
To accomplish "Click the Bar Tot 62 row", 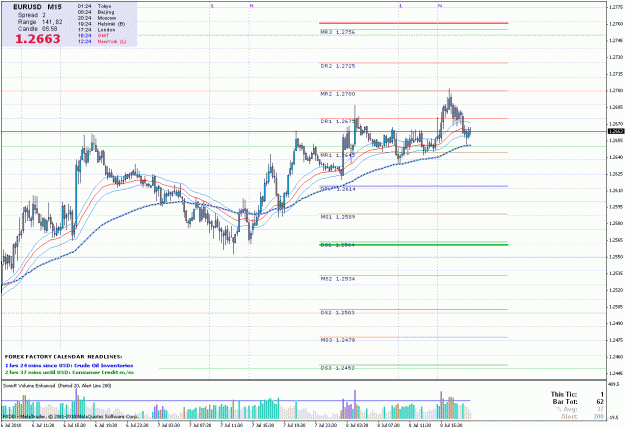I will (578, 401).
